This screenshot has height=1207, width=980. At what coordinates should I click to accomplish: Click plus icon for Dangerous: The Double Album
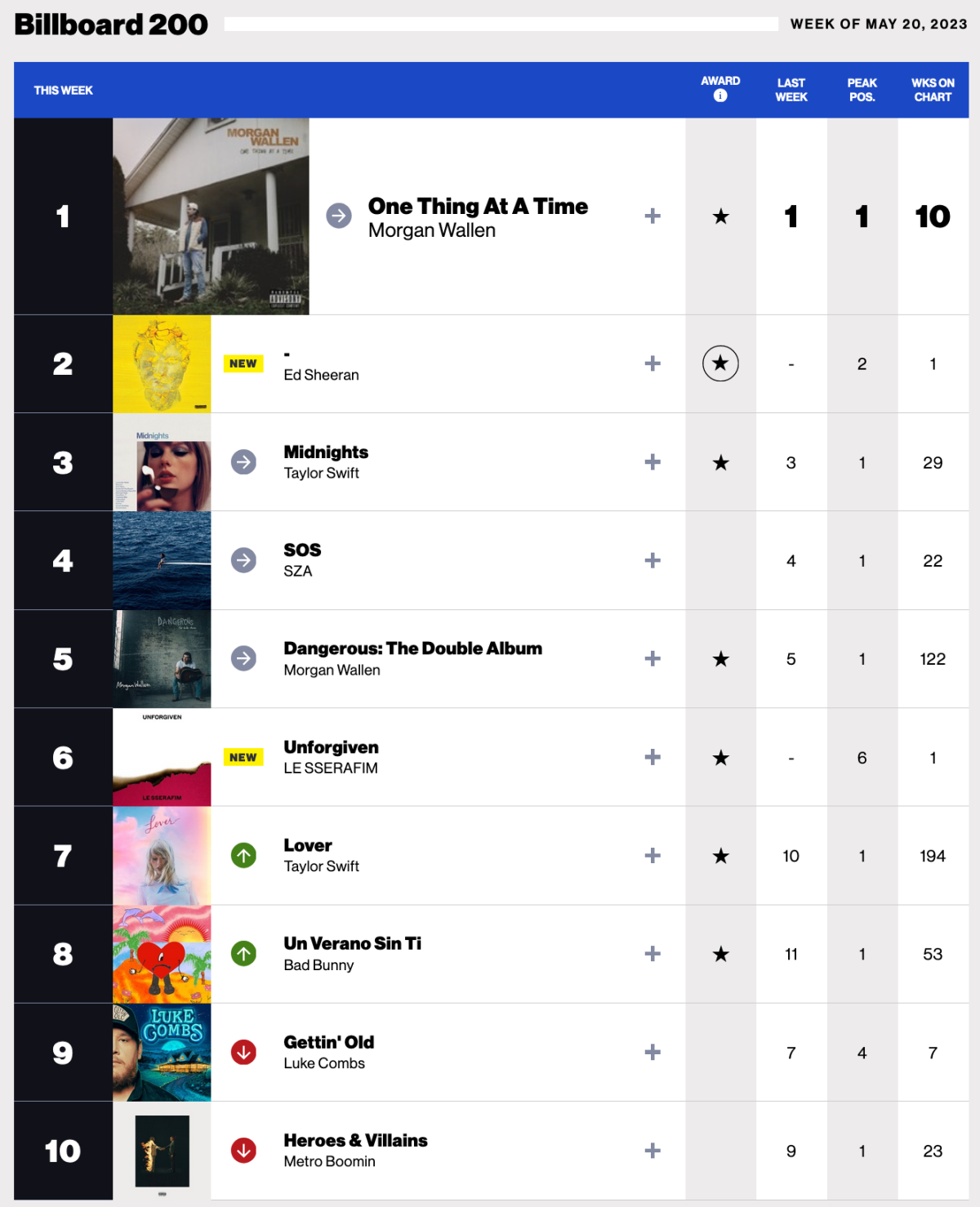coord(653,659)
